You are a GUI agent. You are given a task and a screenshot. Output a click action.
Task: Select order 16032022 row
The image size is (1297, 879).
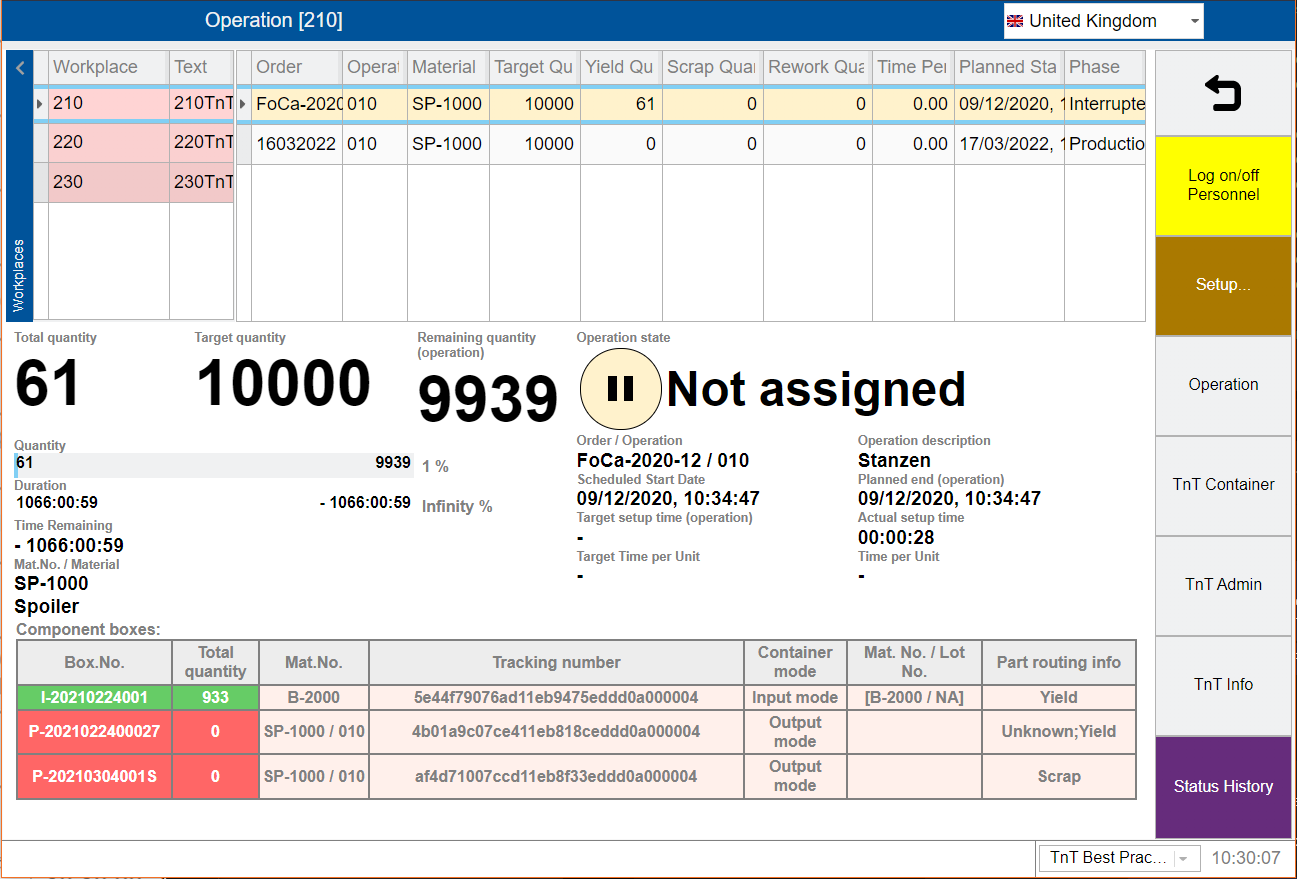click(x=295, y=144)
